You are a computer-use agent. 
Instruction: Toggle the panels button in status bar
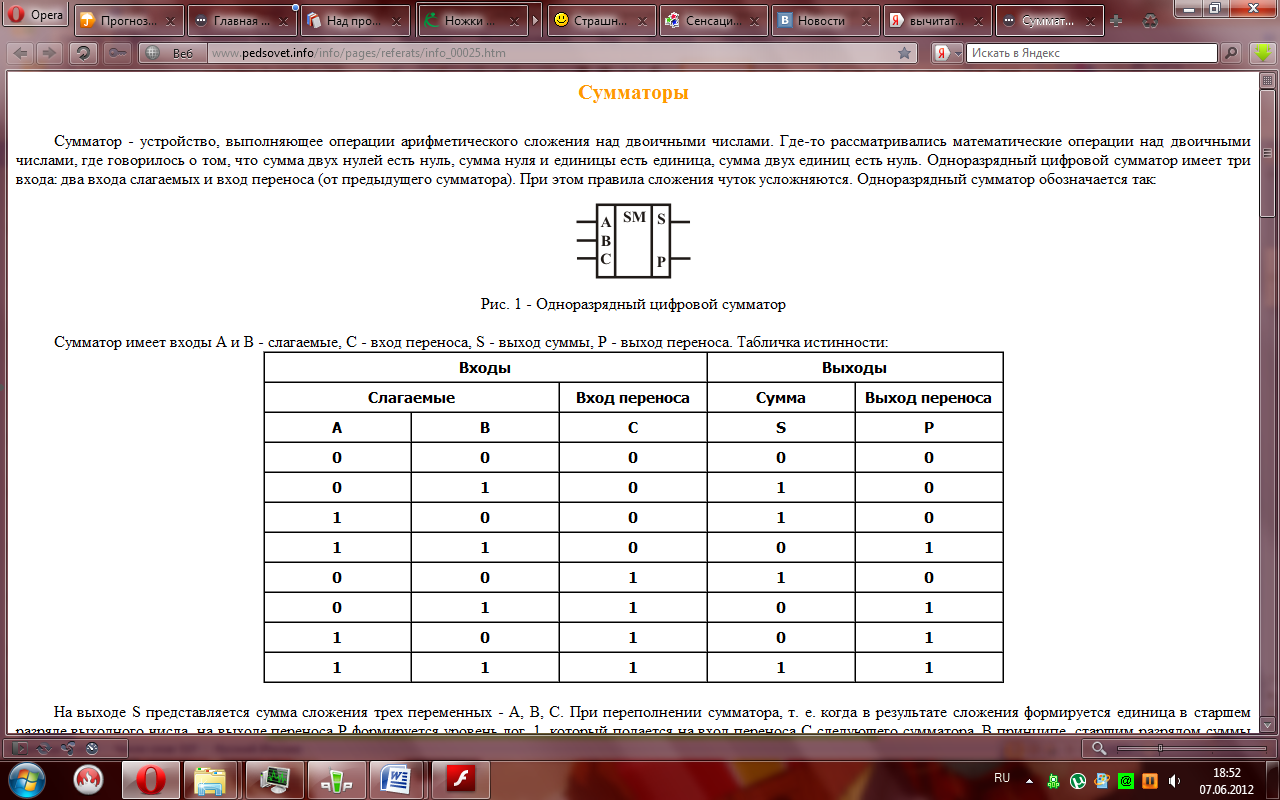(x=18, y=747)
